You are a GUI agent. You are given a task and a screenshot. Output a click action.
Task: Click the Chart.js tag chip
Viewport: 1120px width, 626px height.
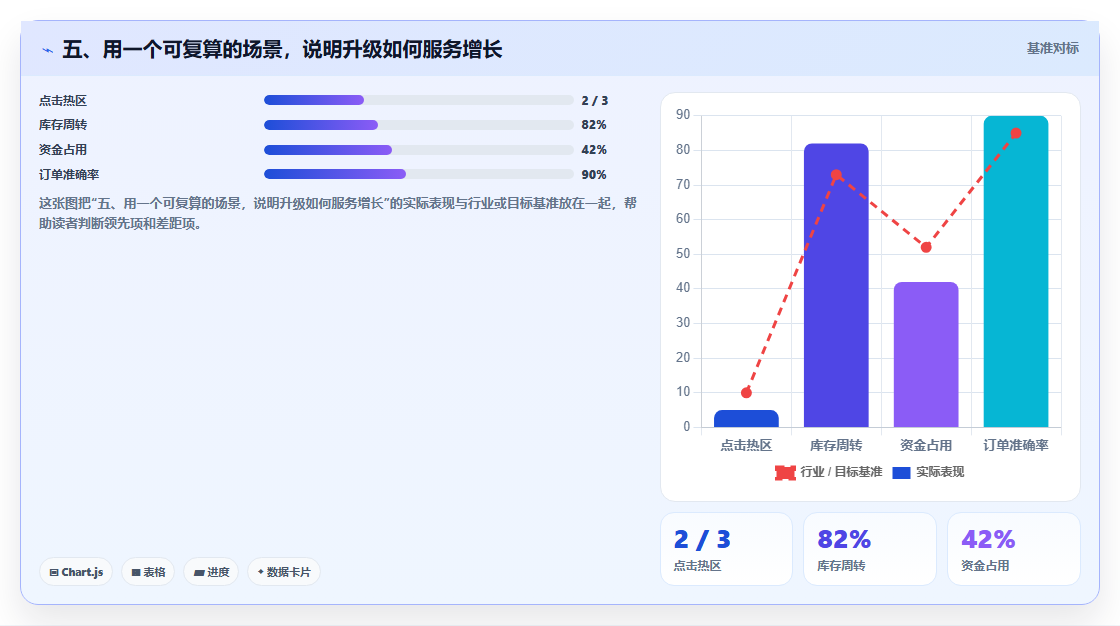76,572
